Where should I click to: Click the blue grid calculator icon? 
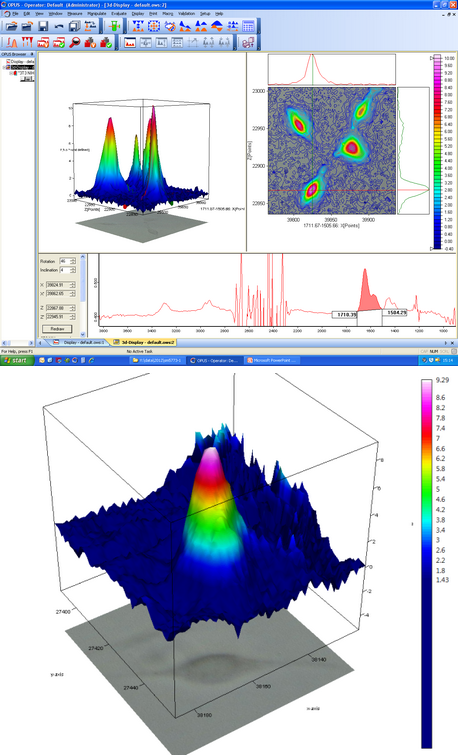[x=249, y=26]
